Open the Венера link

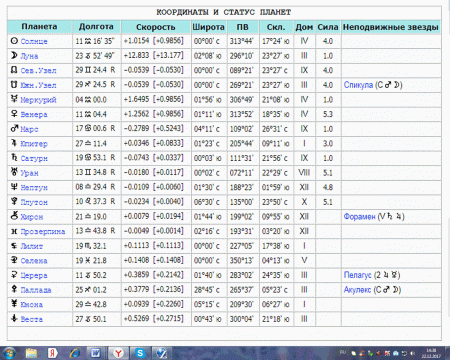34,115
